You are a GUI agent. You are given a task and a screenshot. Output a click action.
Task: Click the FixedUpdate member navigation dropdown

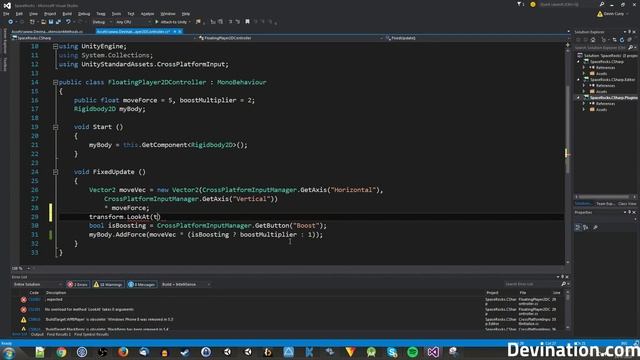[x=474, y=38]
